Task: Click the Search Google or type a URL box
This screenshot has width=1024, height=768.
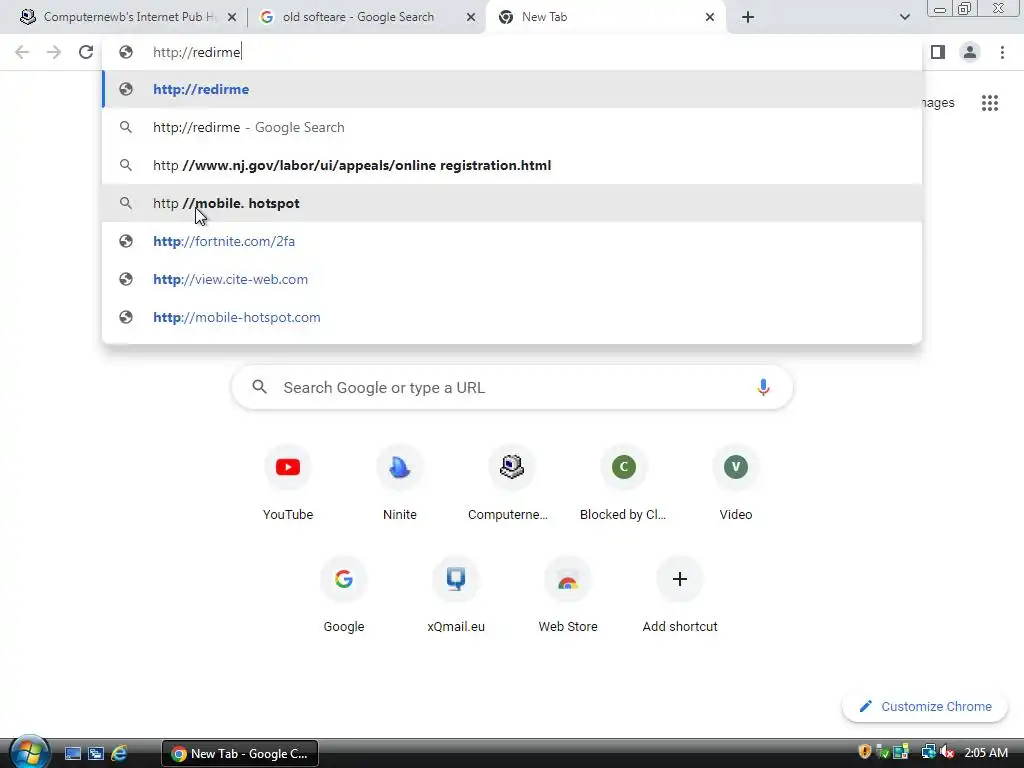Action: pos(512,387)
